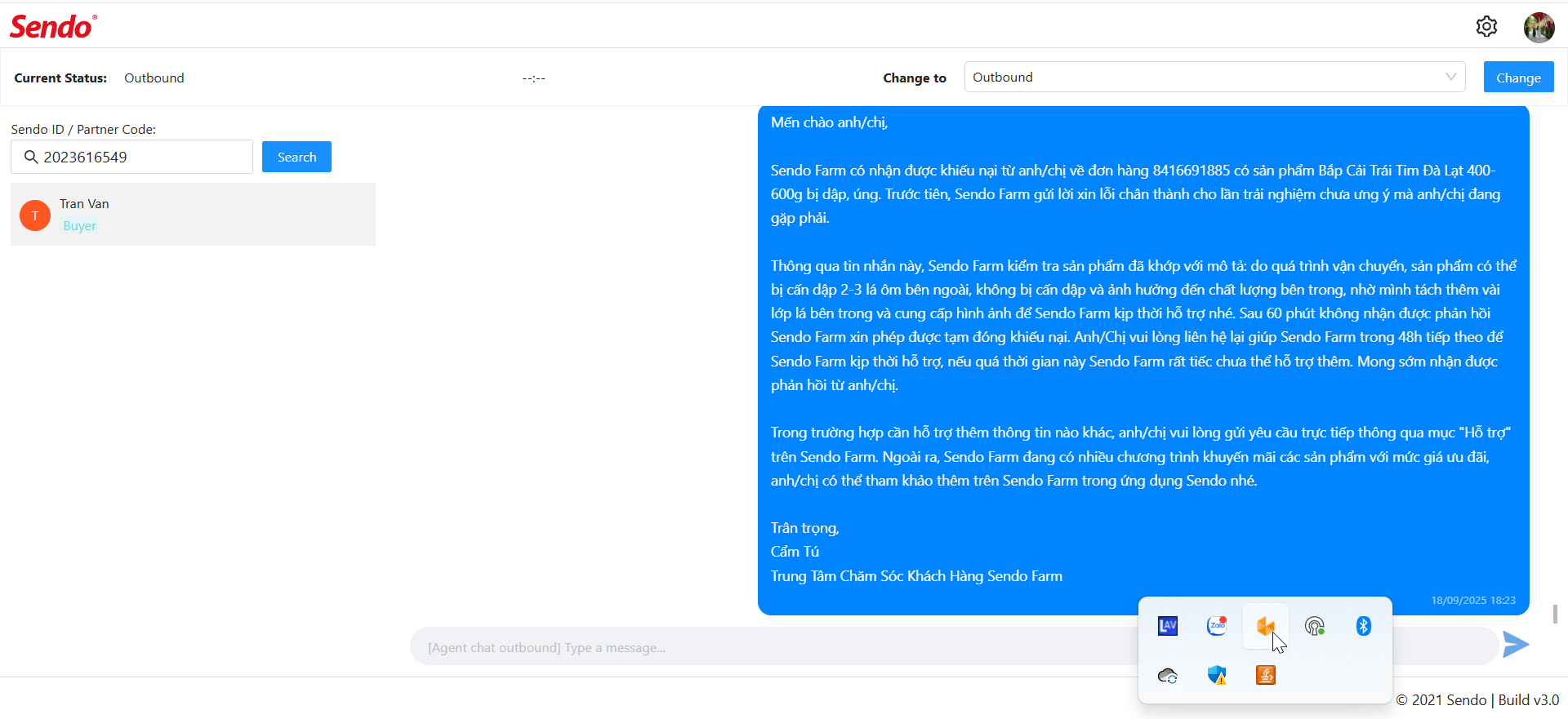This screenshot has height=719, width=1568.
Task: Open the Java tray icon
Action: [1266, 675]
